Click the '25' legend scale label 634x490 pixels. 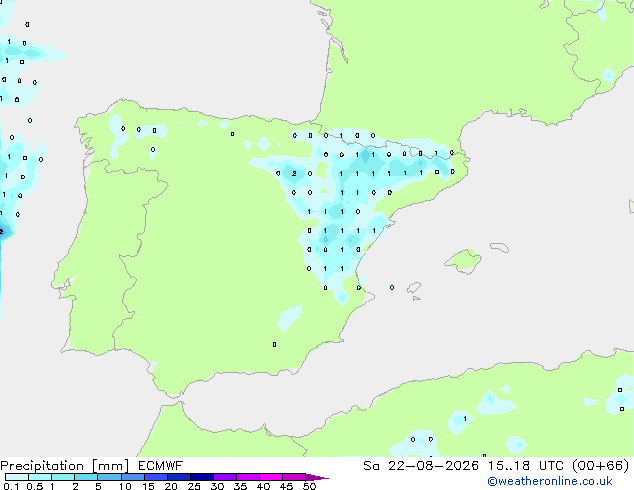[x=194, y=486]
